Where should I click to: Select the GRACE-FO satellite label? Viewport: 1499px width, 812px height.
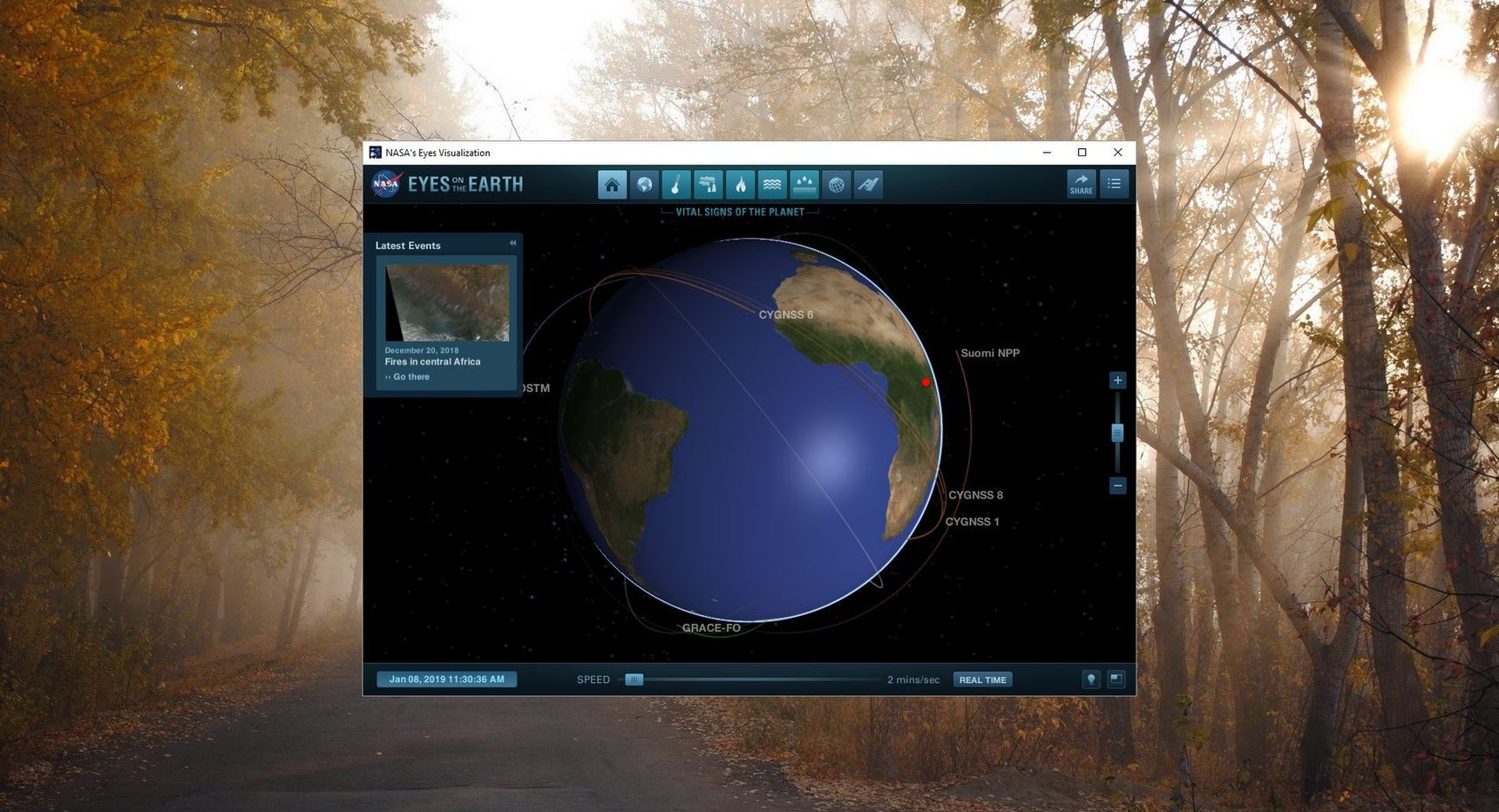[711, 628]
